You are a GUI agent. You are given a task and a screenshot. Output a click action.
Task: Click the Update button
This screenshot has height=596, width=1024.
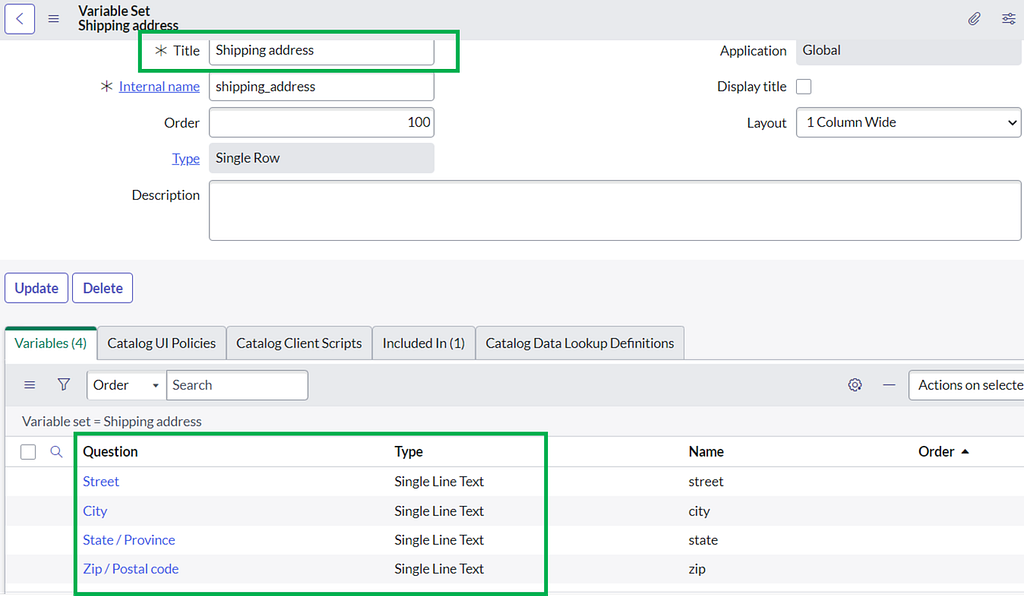pos(37,288)
